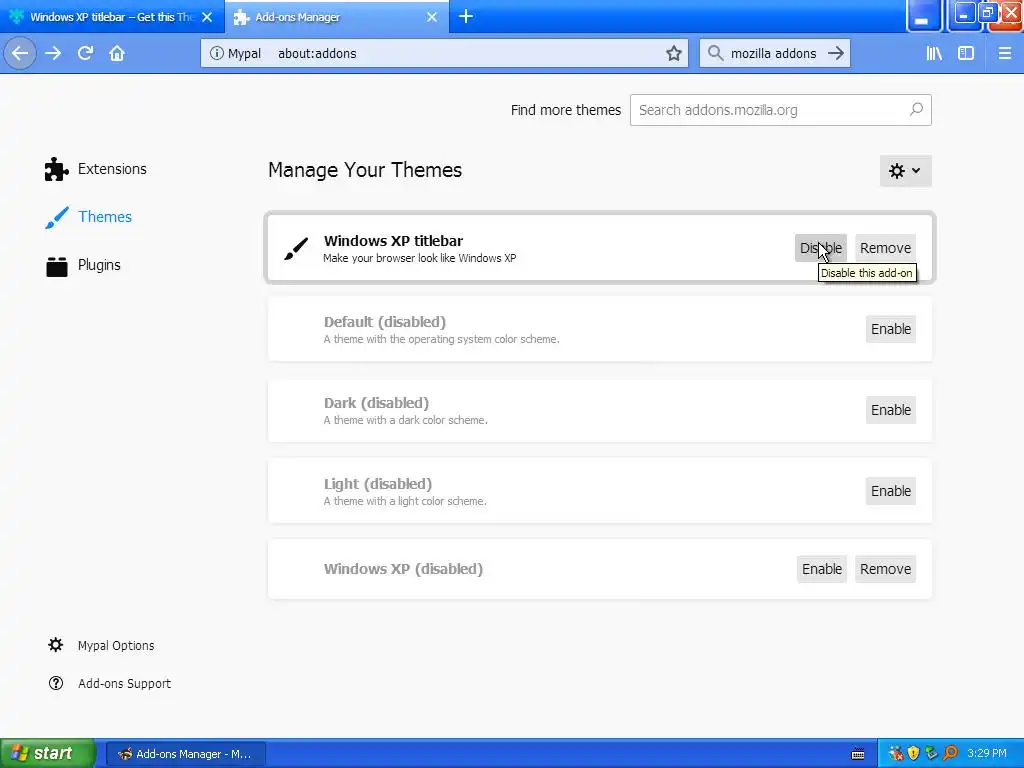The width and height of the screenshot is (1024, 768).
Task: Click the Themes paintbrush icon
Action: tap(57, 217)
